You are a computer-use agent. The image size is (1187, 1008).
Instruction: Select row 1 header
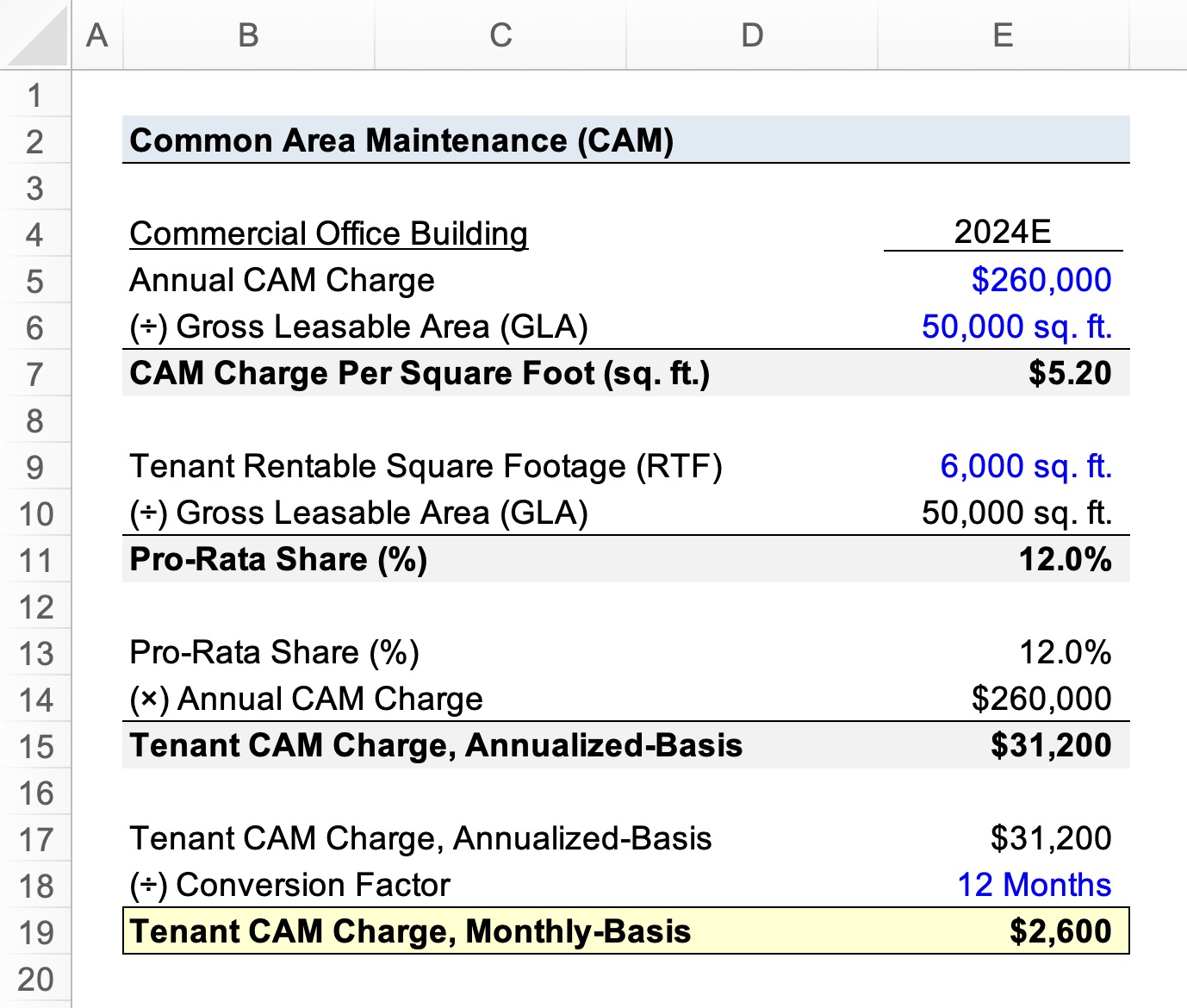(x=35, y=94)
